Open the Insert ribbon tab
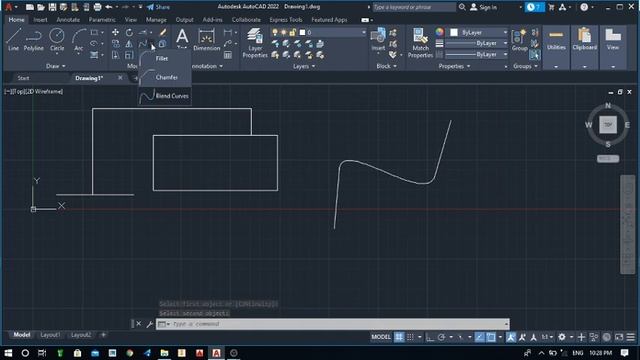 point(40,20)
